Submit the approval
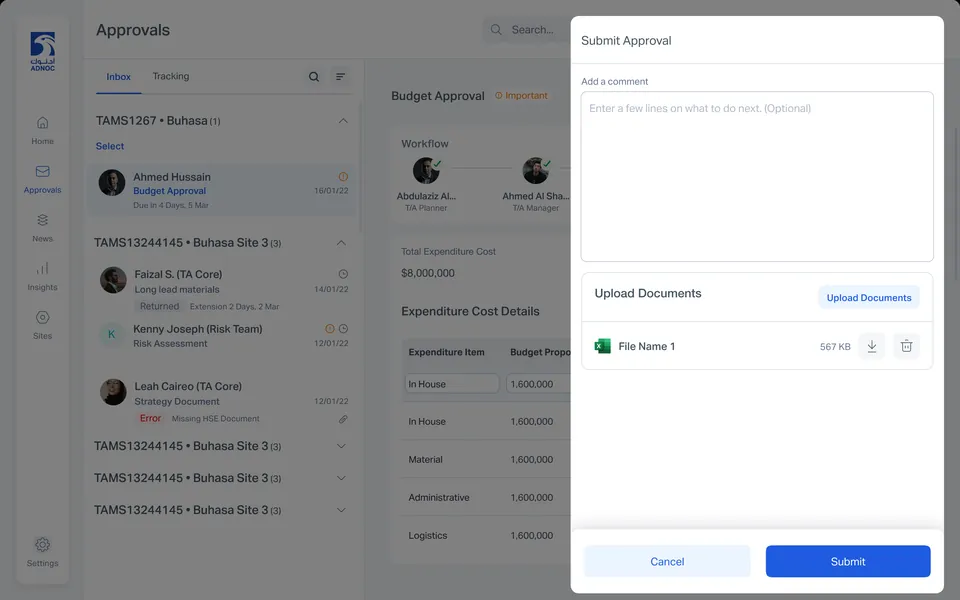This screenshot has height=600, width=960. [848, 561]
